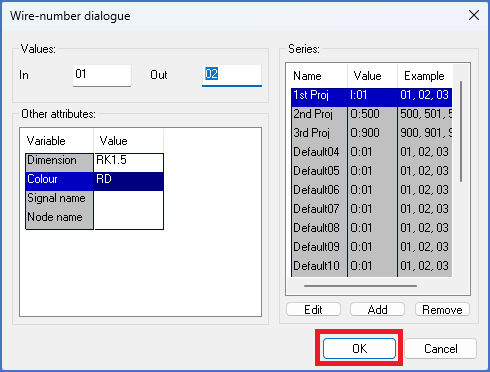Viewport: 490px width, 372px height.
Task: Click the empty Signal name value cell
Action: [x=129, y=200]
